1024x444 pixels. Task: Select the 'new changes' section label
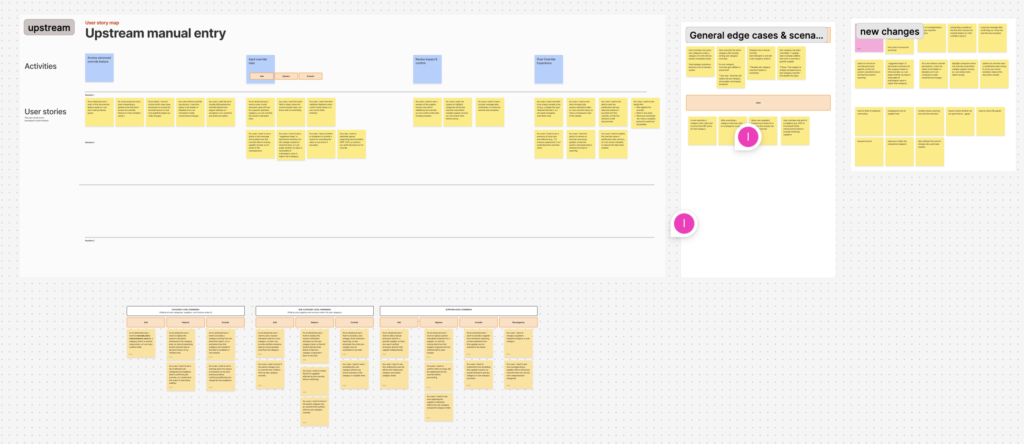[888, 32]
